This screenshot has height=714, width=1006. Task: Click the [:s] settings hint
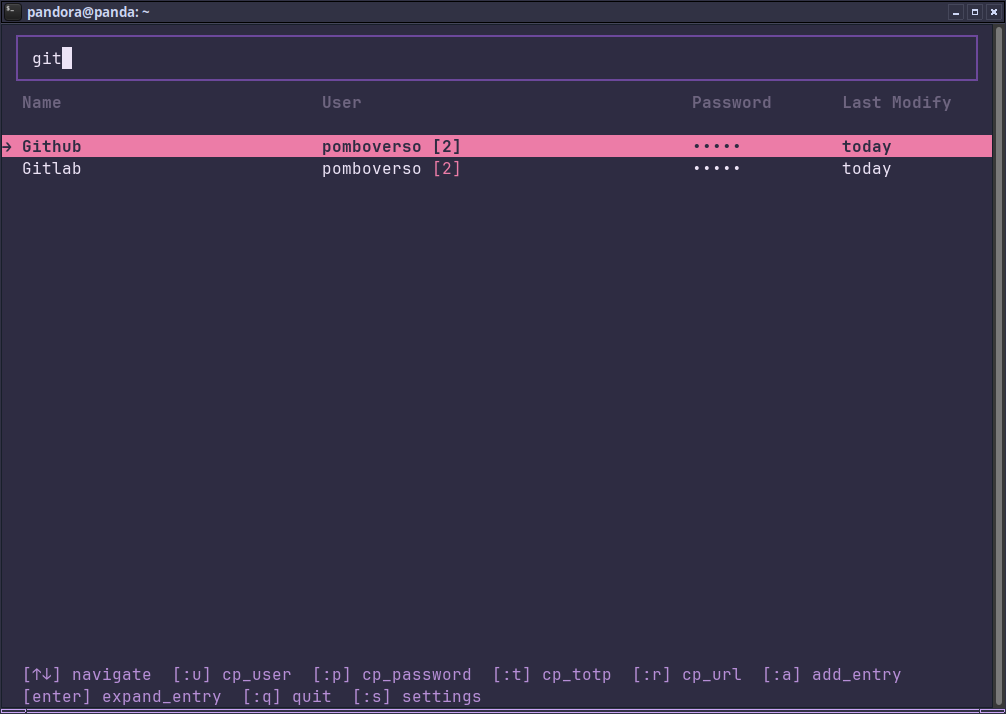[x=417, y=697]
